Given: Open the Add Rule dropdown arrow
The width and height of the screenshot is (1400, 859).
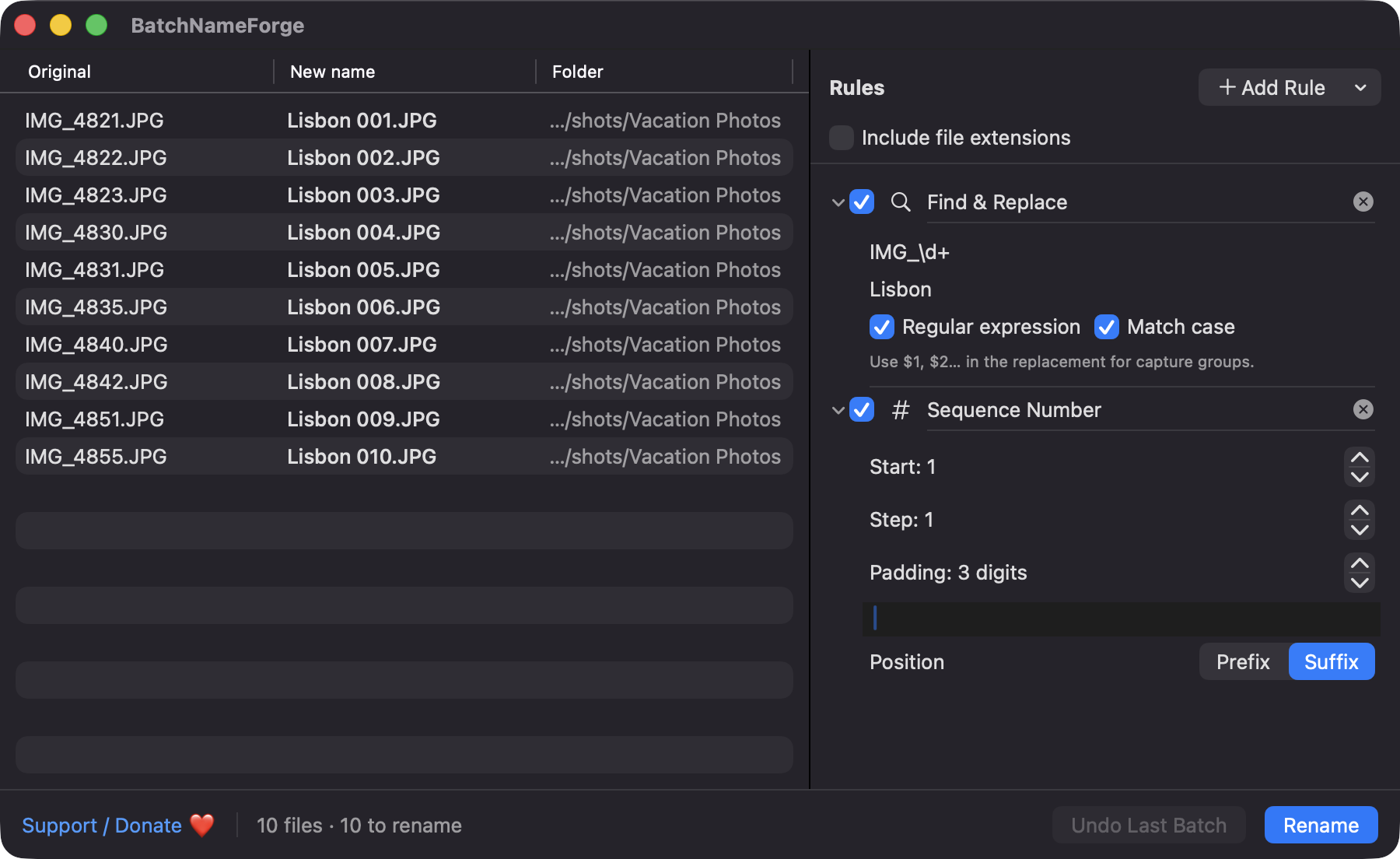Looking at the screenshot, I should pyautogui.click(x=1360, y=88).
